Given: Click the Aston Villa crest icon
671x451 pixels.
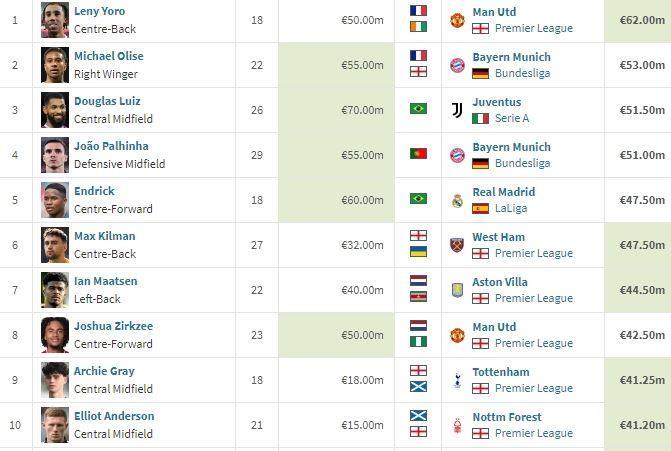Looking at the screenshot, I should 457,290.
